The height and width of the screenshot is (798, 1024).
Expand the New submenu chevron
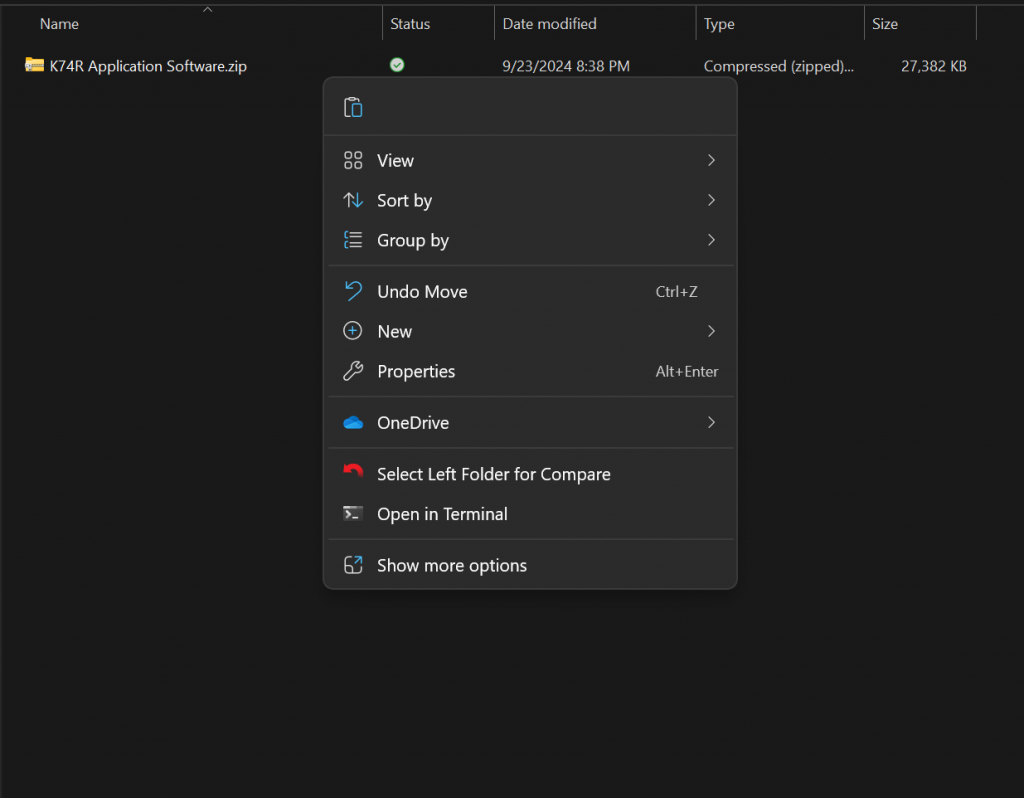pos(711,332)
